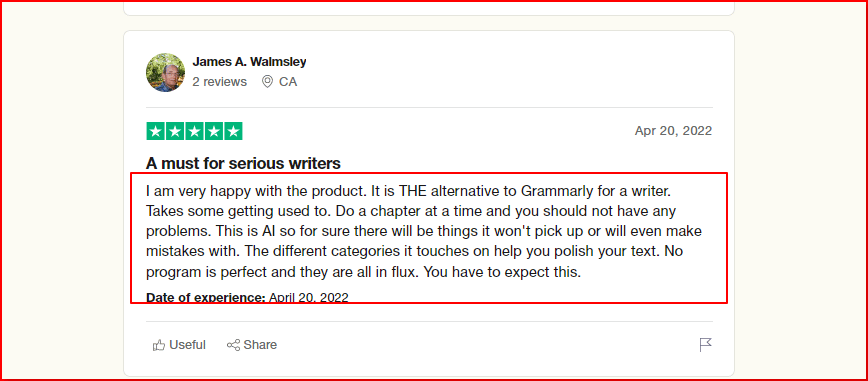Flag this review with the flag icon
This screenshot has width=868, height=381.
705,345
